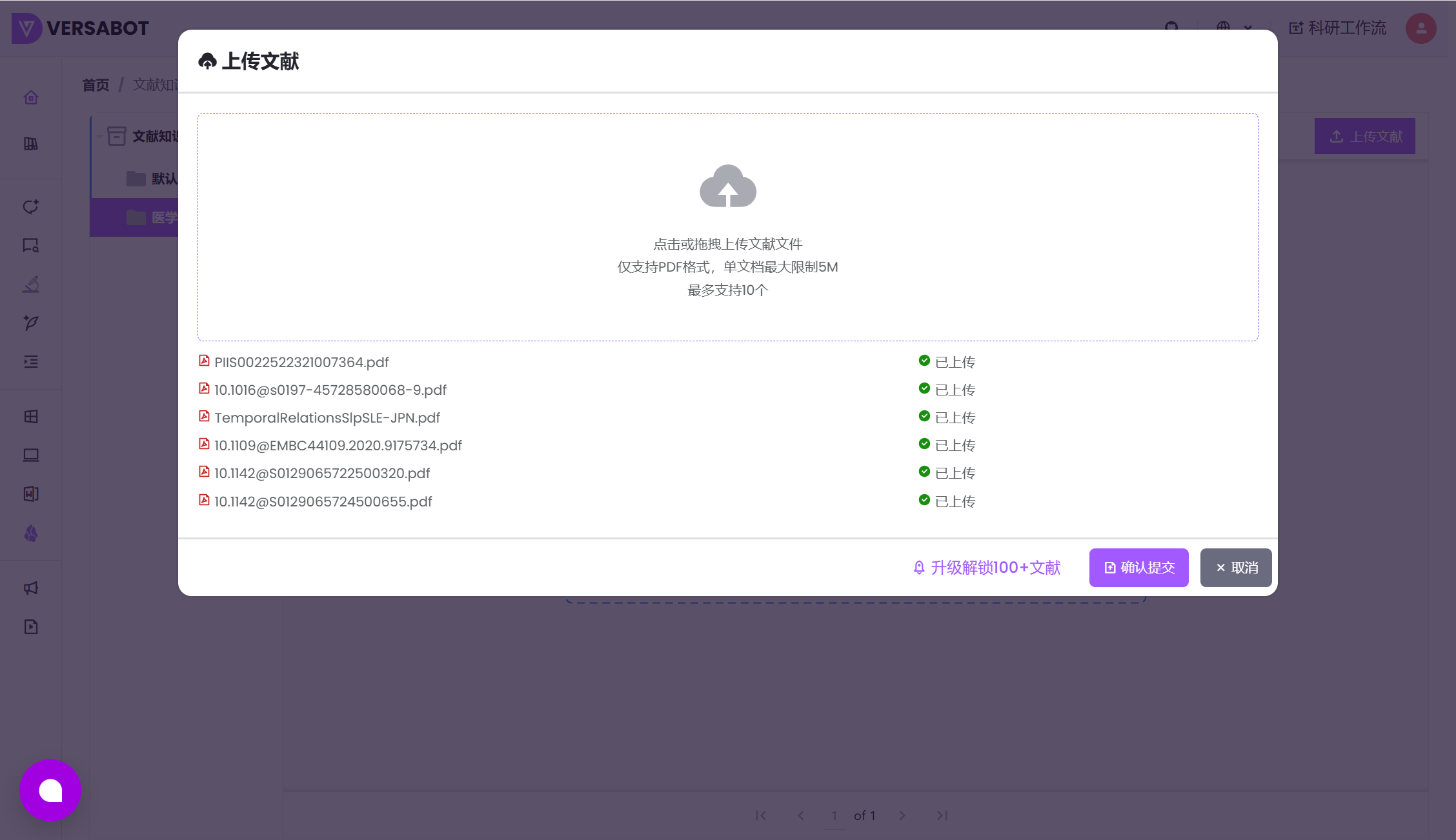Click 首页 breadcrumb link
Screen dimensions: 1456x840
point(96,85)
